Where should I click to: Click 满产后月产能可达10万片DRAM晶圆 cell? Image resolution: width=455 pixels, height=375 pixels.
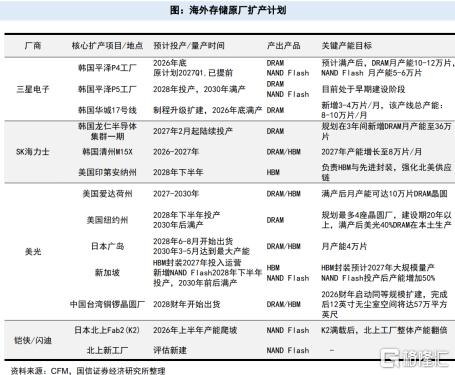(x=384, y=194)
